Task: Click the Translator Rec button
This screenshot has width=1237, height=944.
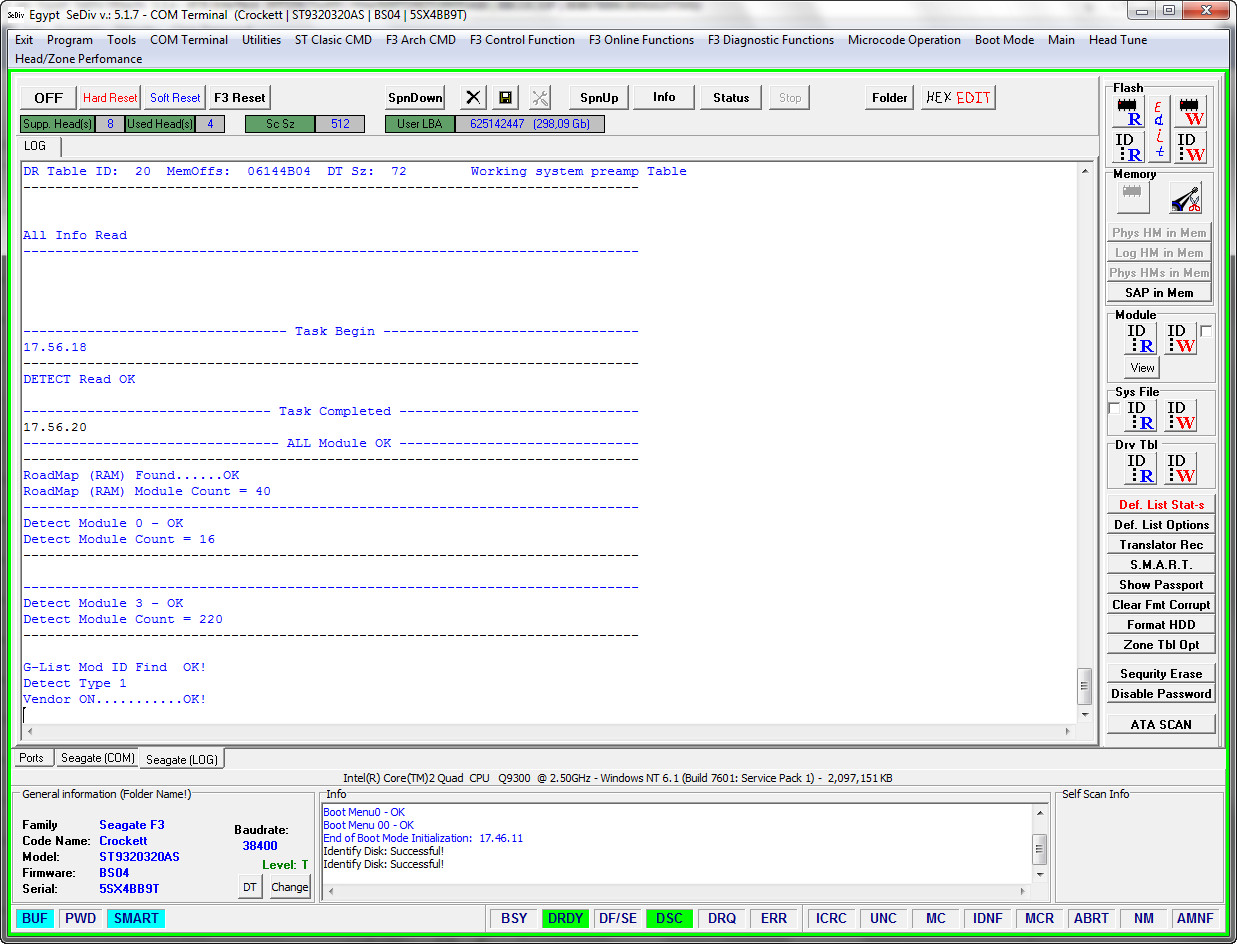Action: 1161,545
